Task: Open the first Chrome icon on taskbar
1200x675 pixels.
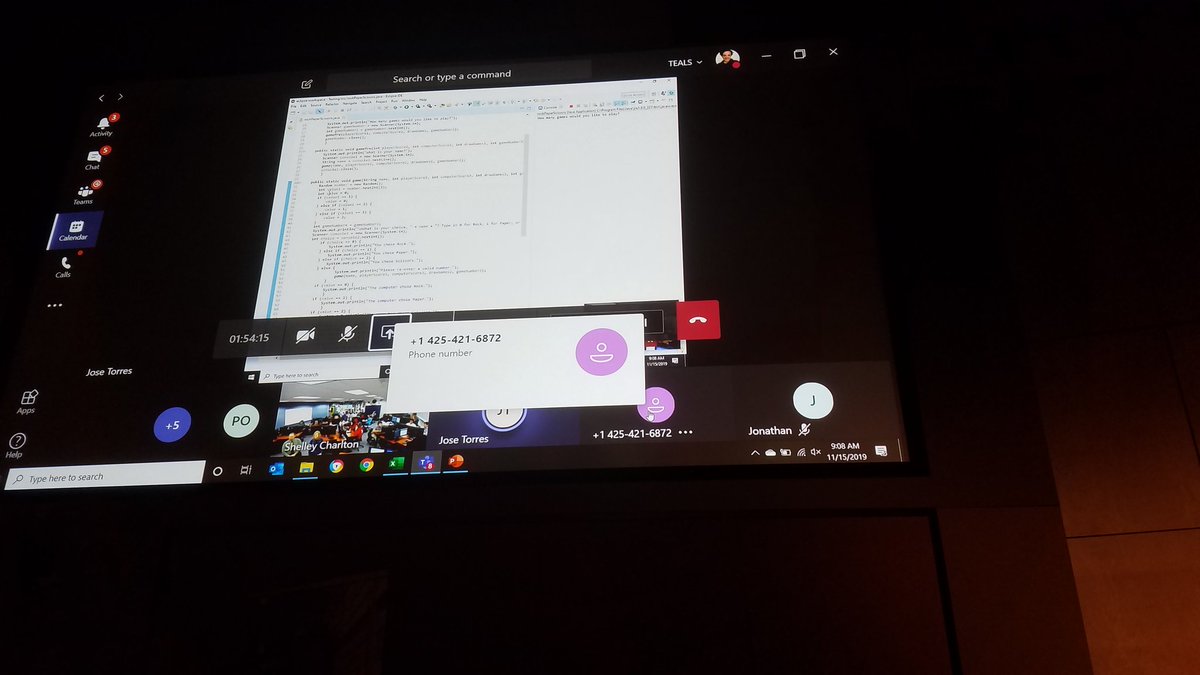Action: pyautogui.click(x=336, y=466)
